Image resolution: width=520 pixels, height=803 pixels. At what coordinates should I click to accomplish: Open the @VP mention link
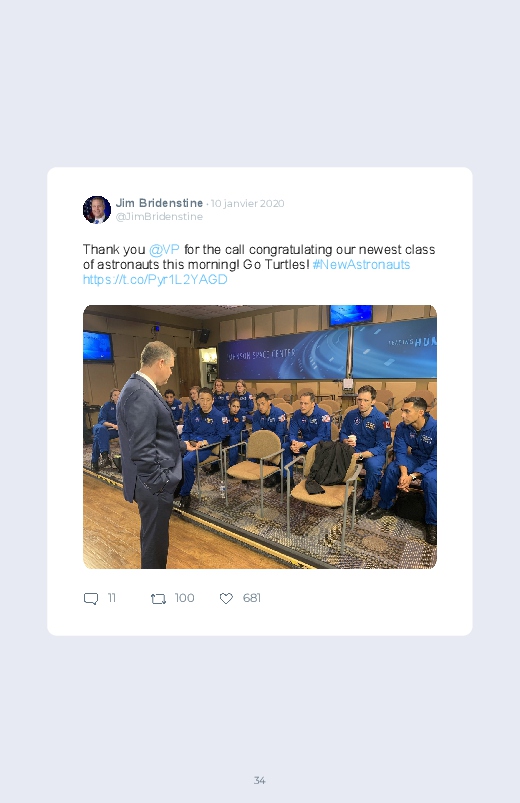164,249
